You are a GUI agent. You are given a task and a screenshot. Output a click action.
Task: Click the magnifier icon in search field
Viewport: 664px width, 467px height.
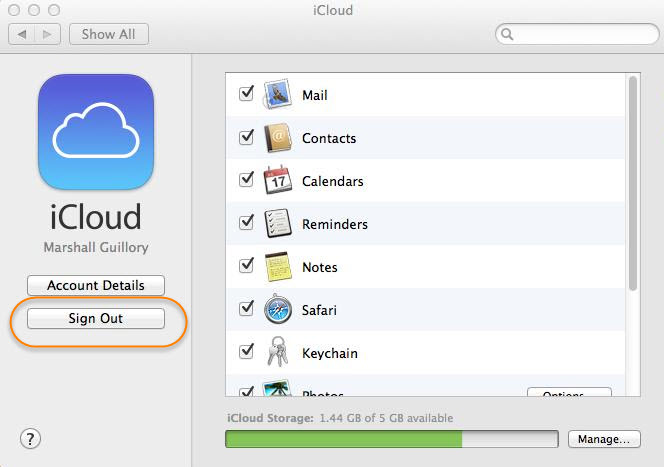point(507,34)
